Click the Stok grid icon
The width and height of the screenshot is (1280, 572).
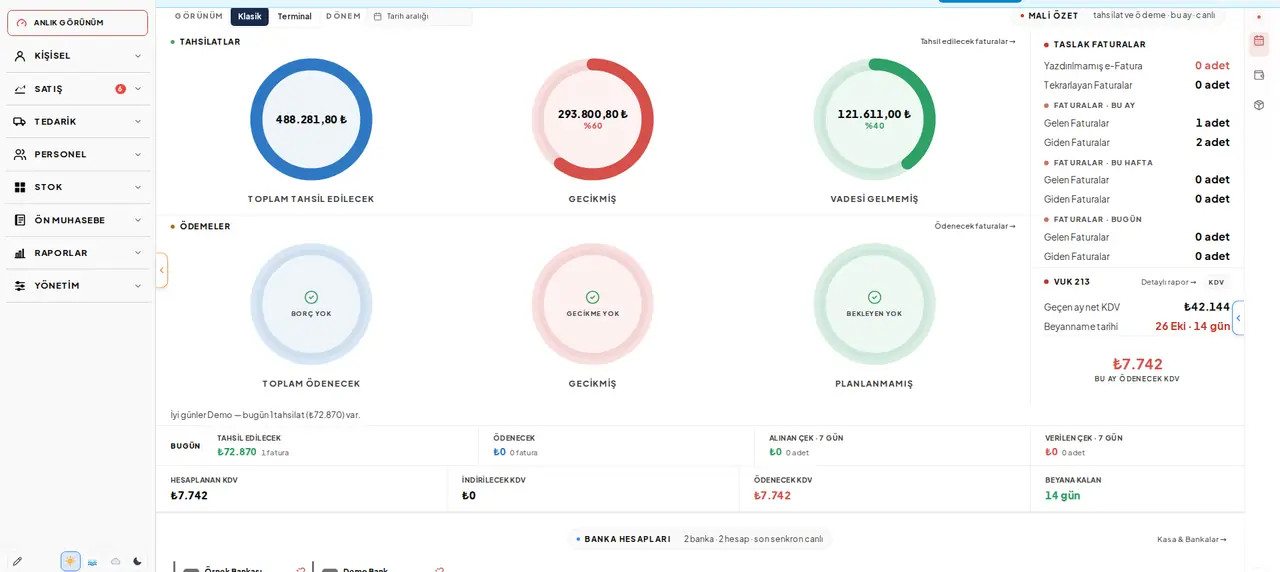[x=20, y=187]
